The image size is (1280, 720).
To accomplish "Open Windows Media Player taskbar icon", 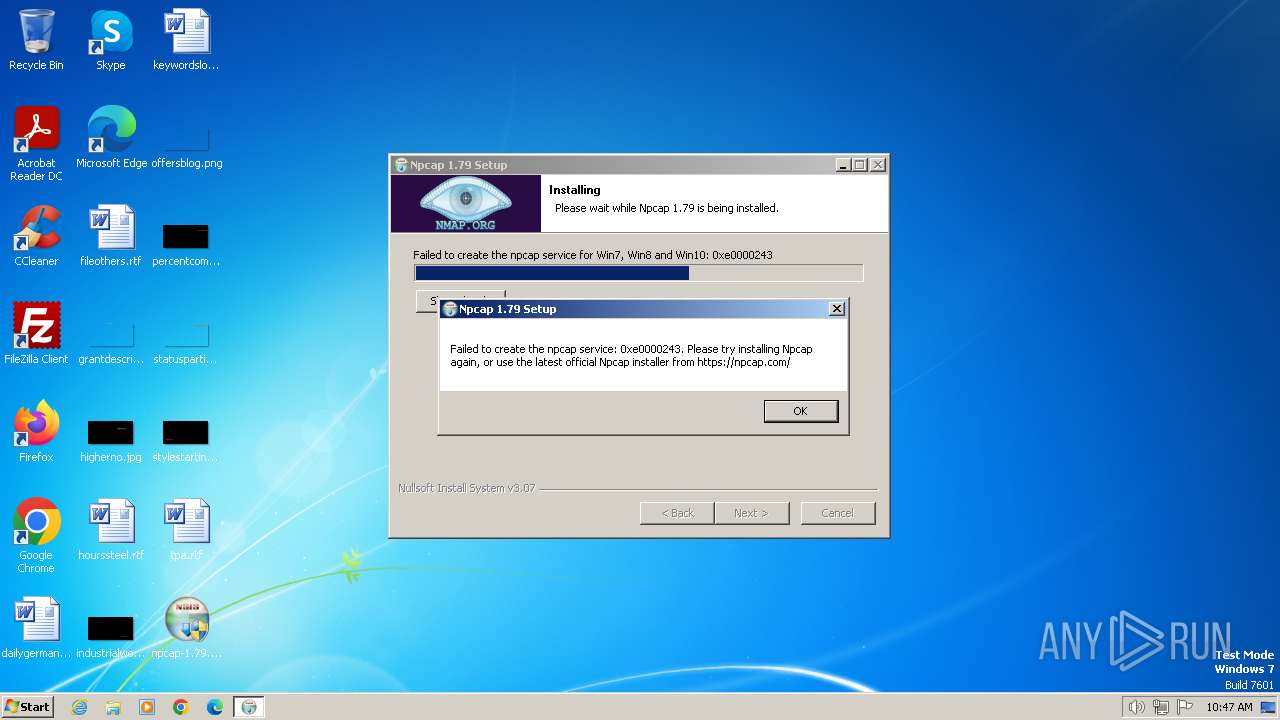I will click(147, 707).
